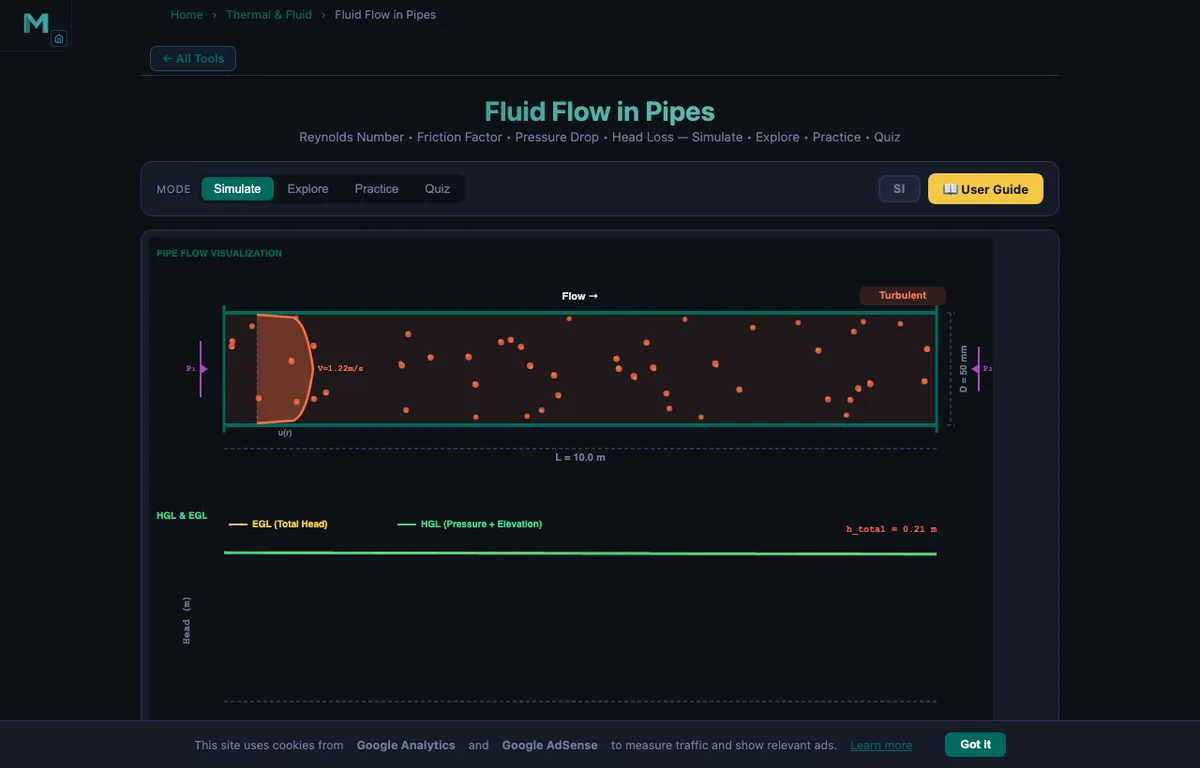Click the h_total = 0.21 m readout
Viewport: 1200px width, 768px height.
[x=891, y=528]
